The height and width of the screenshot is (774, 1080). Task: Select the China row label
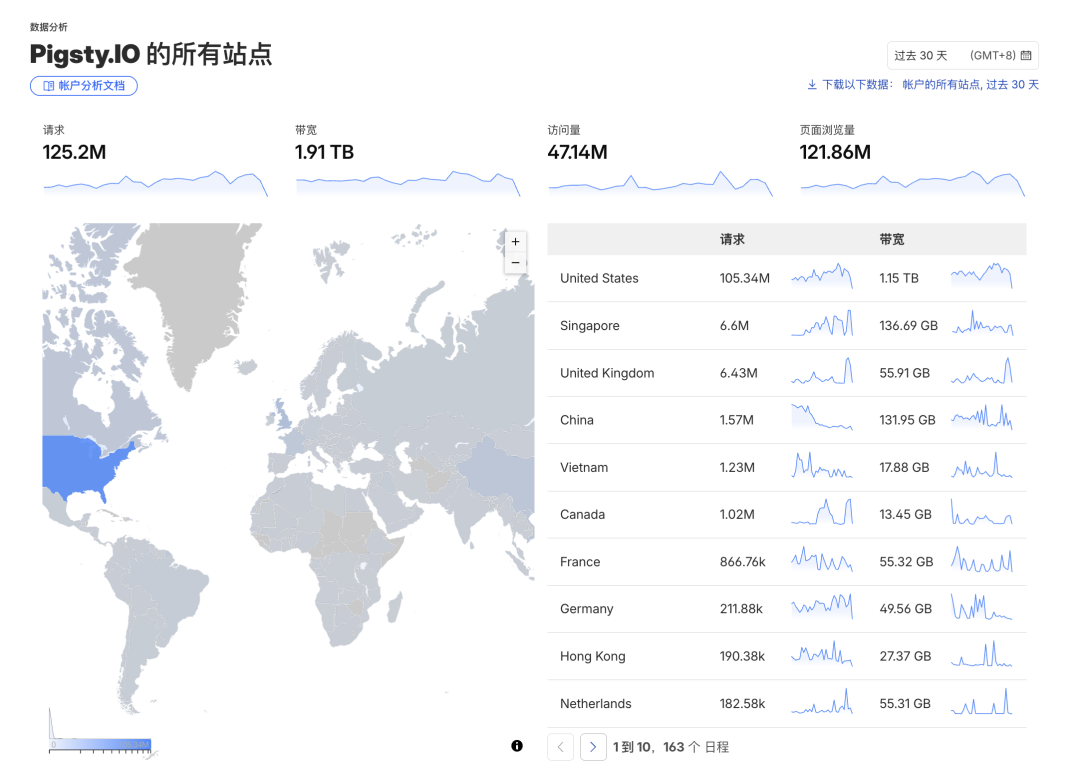(x=577, y=420)
